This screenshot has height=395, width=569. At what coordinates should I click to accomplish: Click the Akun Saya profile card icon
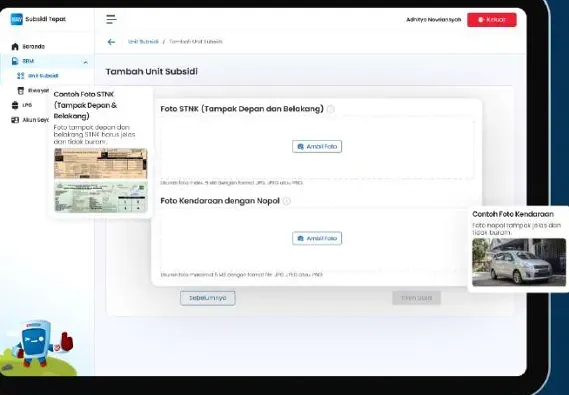pyautogui.click(x=15, y=120)
